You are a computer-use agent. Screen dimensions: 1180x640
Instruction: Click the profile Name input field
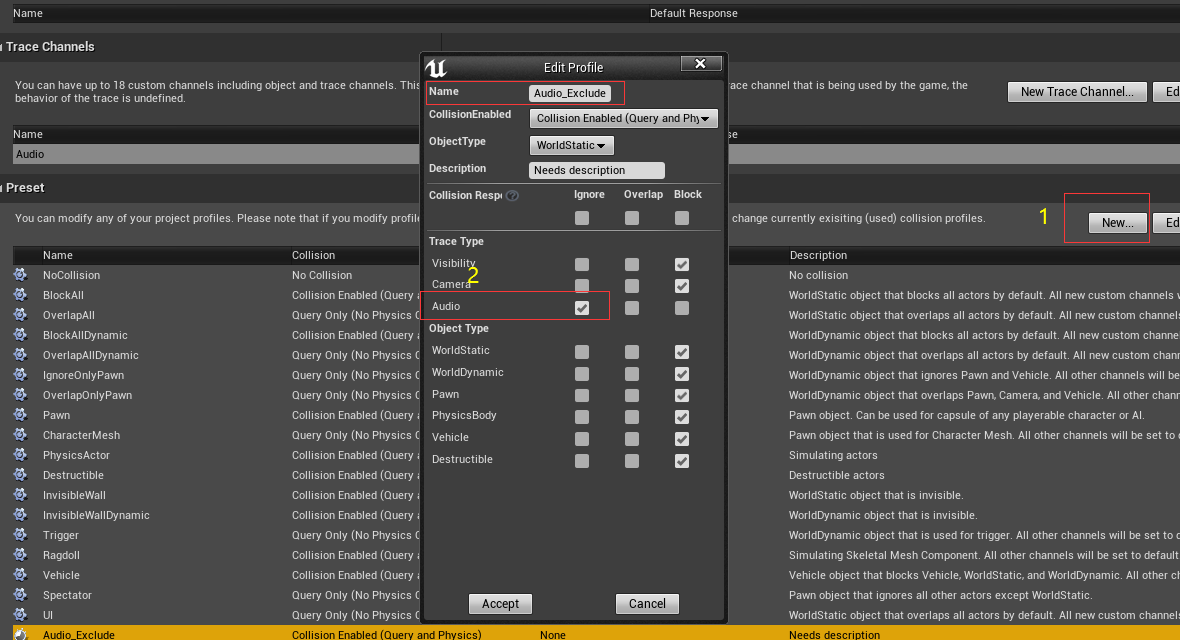coord(570,93)
